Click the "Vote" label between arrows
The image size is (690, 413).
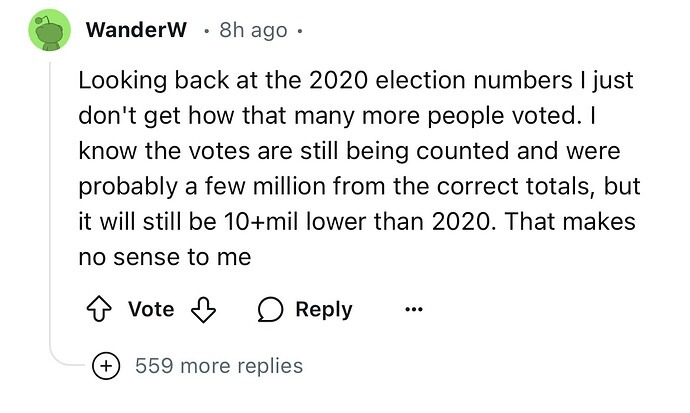pyautogui.click(x=152, y=310)
